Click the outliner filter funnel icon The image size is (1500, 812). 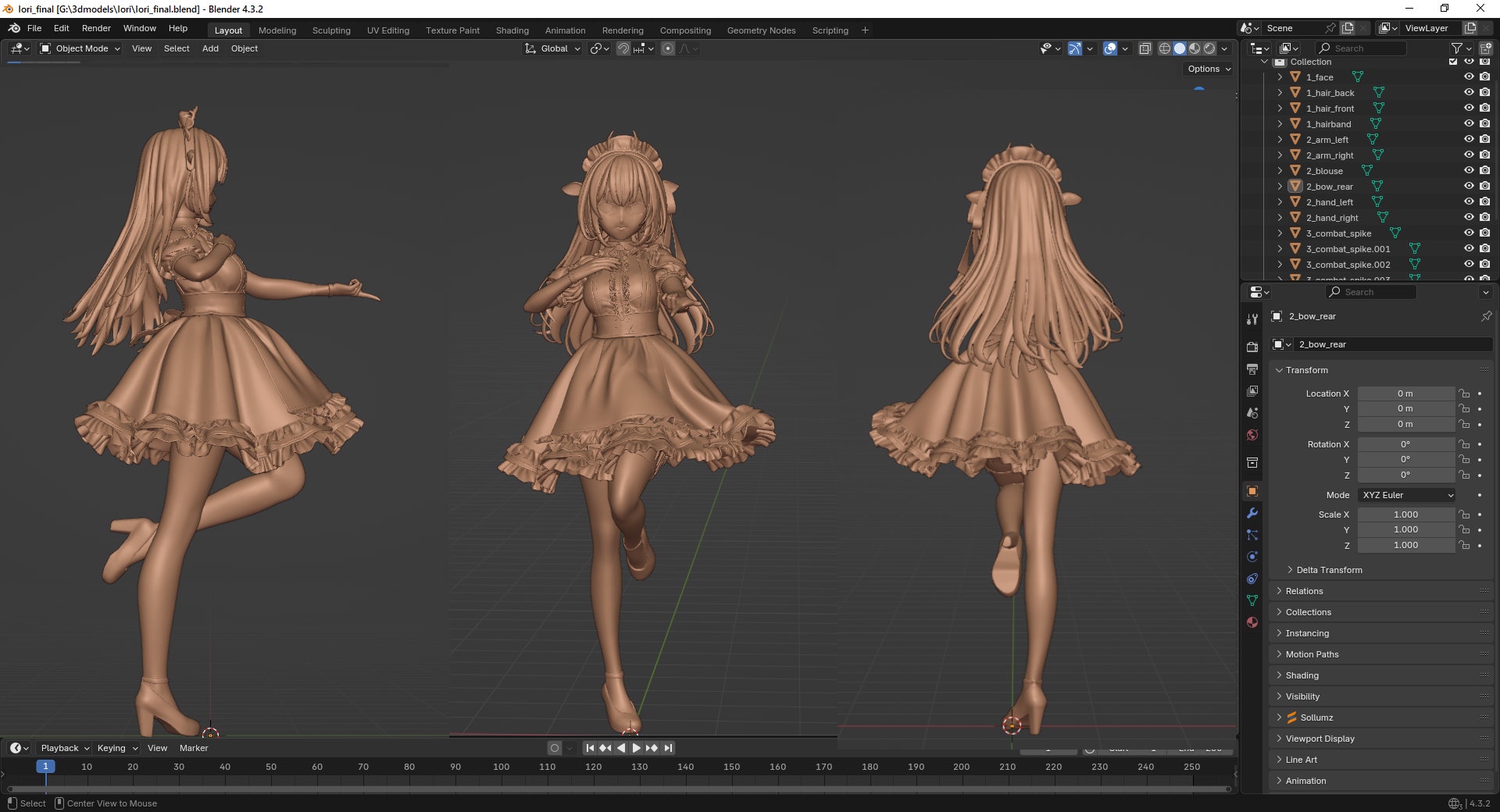pos(1456,48)
